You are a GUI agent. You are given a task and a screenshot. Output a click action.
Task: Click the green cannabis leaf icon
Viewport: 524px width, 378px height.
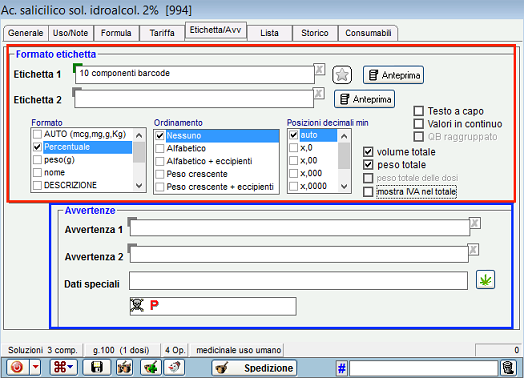[485, 280]
